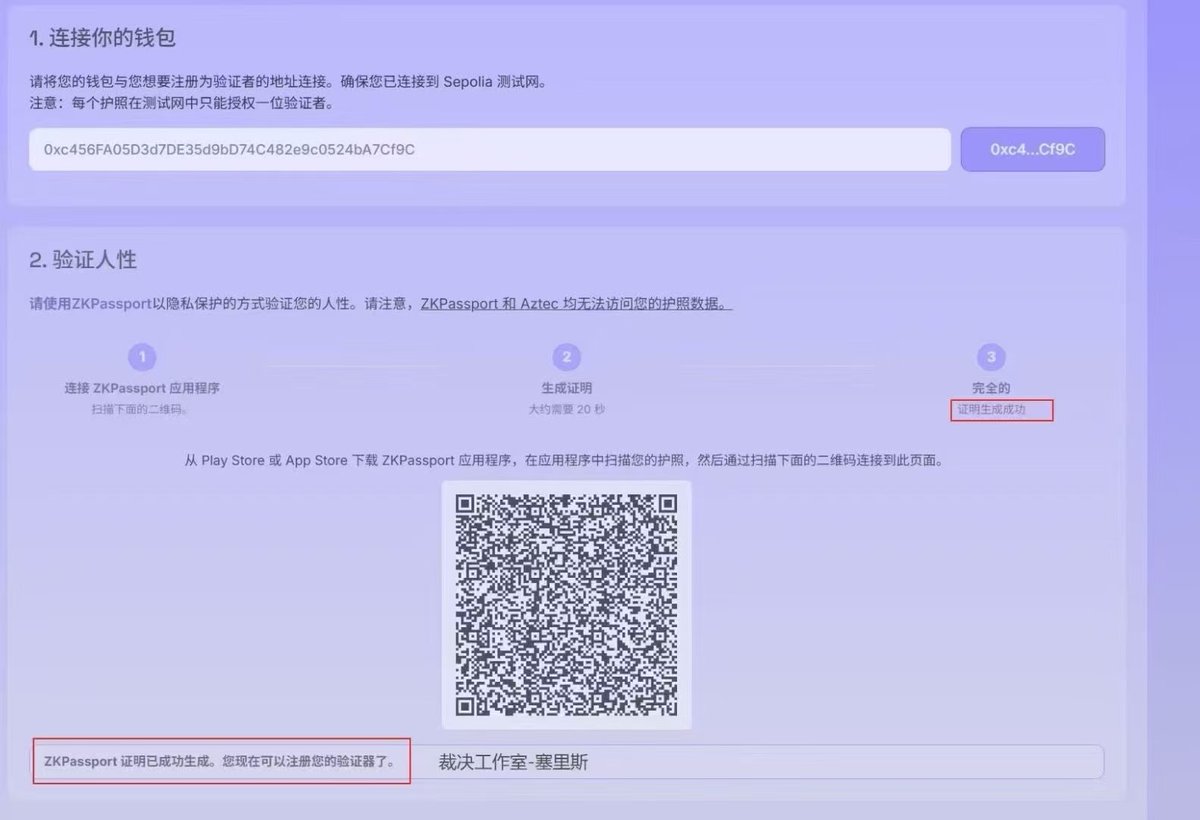Screen dimensions: 1200x820
Task: Select step 1 circle for connecting ZKPassport
Action: (142, 357)
